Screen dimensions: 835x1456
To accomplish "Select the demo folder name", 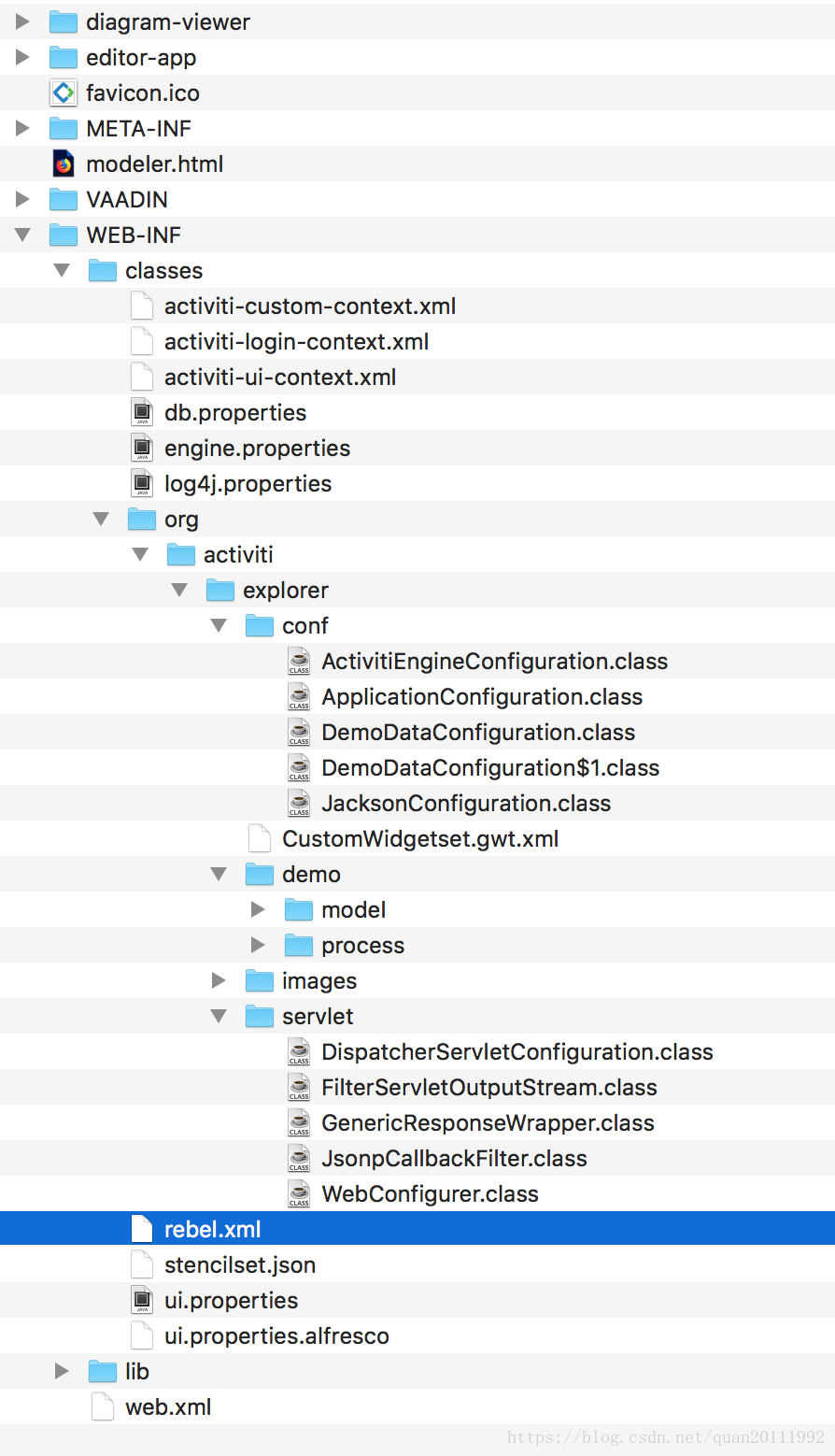I will [311, 875].
